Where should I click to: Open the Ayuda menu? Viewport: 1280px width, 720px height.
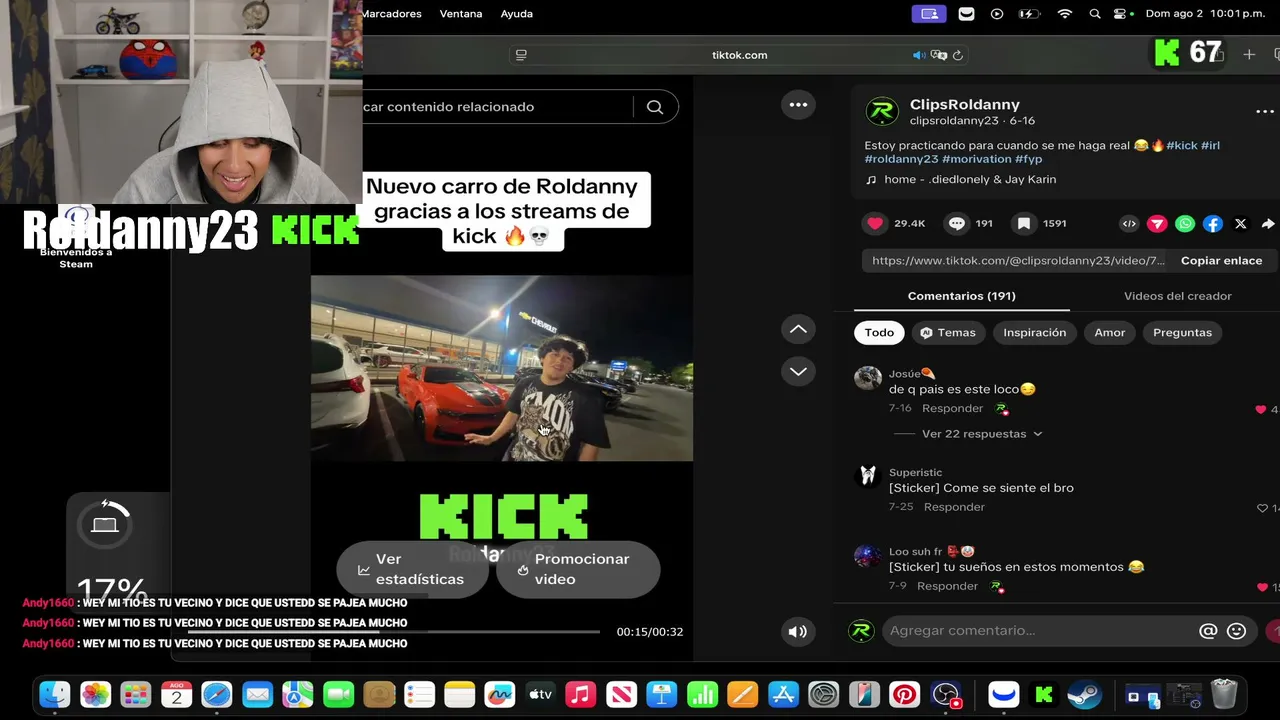click(x=517, y=14)
